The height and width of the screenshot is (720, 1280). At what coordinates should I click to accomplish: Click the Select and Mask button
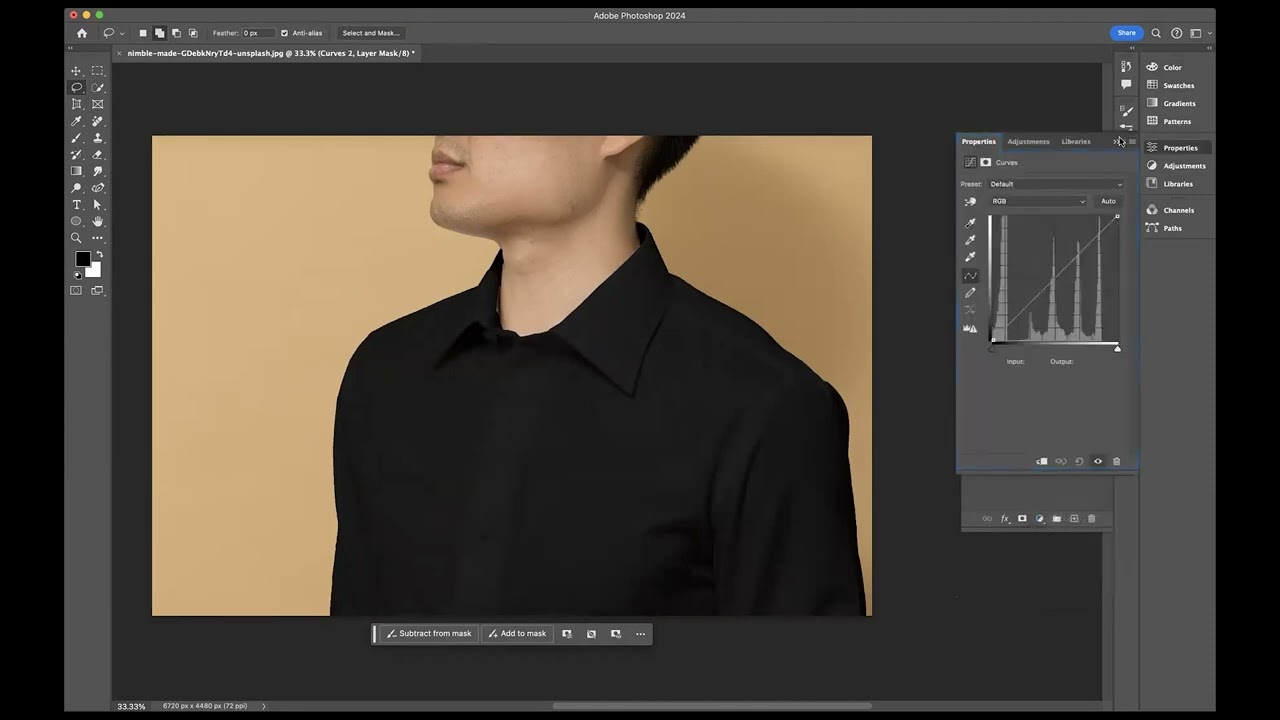point(371,33)
